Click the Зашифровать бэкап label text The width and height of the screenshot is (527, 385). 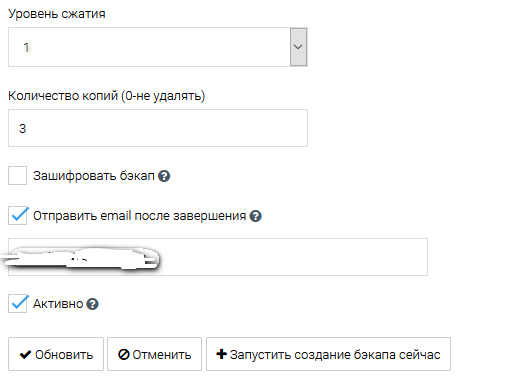tap(94, 176)
